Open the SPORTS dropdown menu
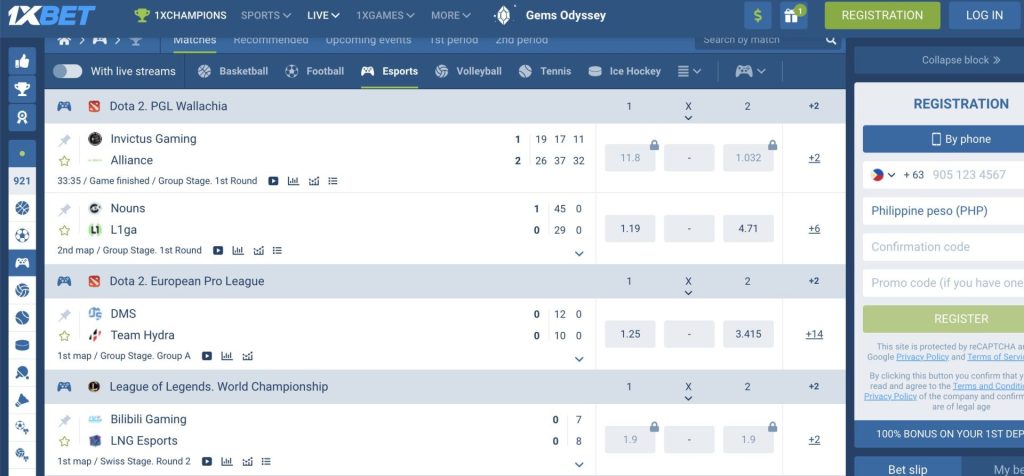This screenshot has width=1024, height=476. (x=265, y=15)
